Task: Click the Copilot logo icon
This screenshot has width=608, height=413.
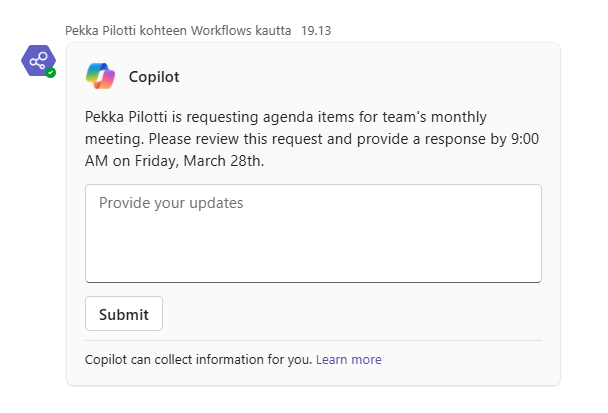Action: click(100, 76)
